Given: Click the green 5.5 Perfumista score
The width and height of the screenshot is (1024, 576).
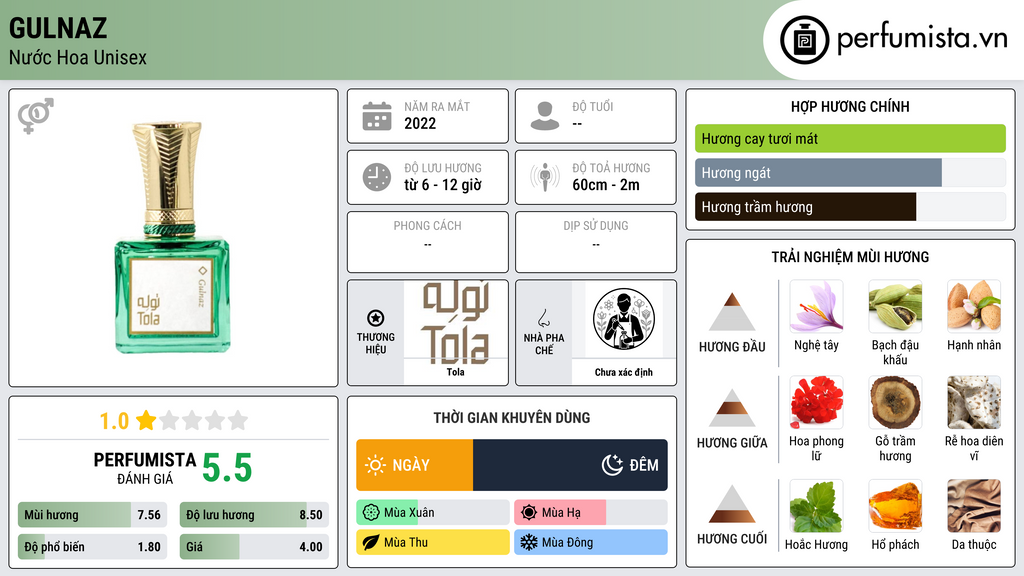Looking at the screenshot, I should (x=227, y=468).
